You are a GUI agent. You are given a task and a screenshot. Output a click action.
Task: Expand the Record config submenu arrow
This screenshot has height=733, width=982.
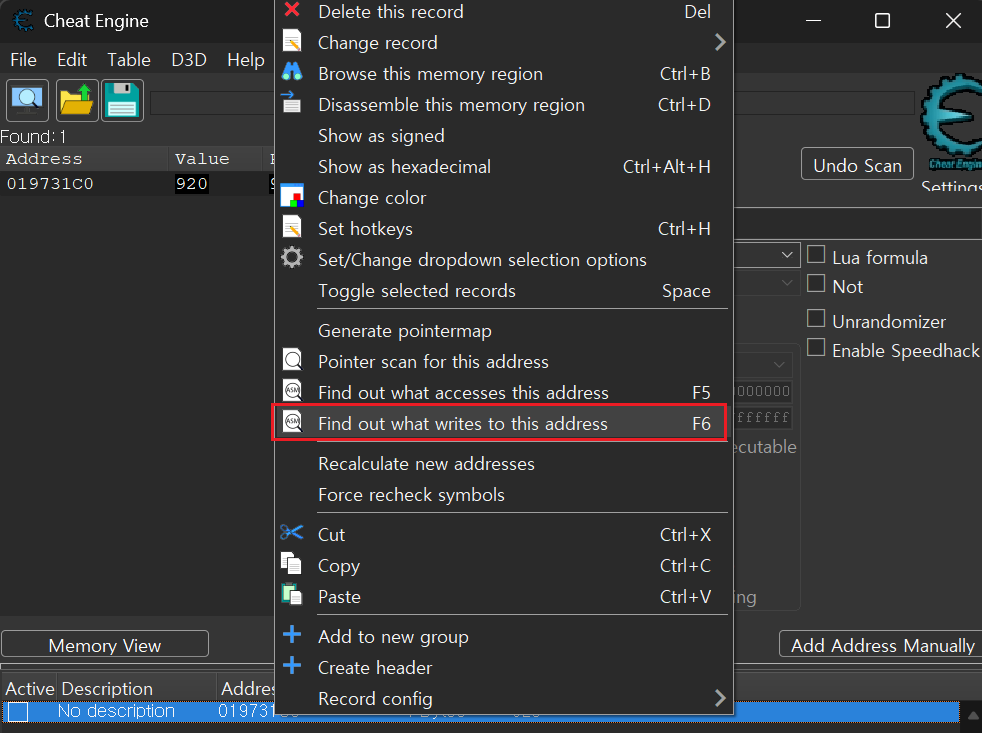719,699
